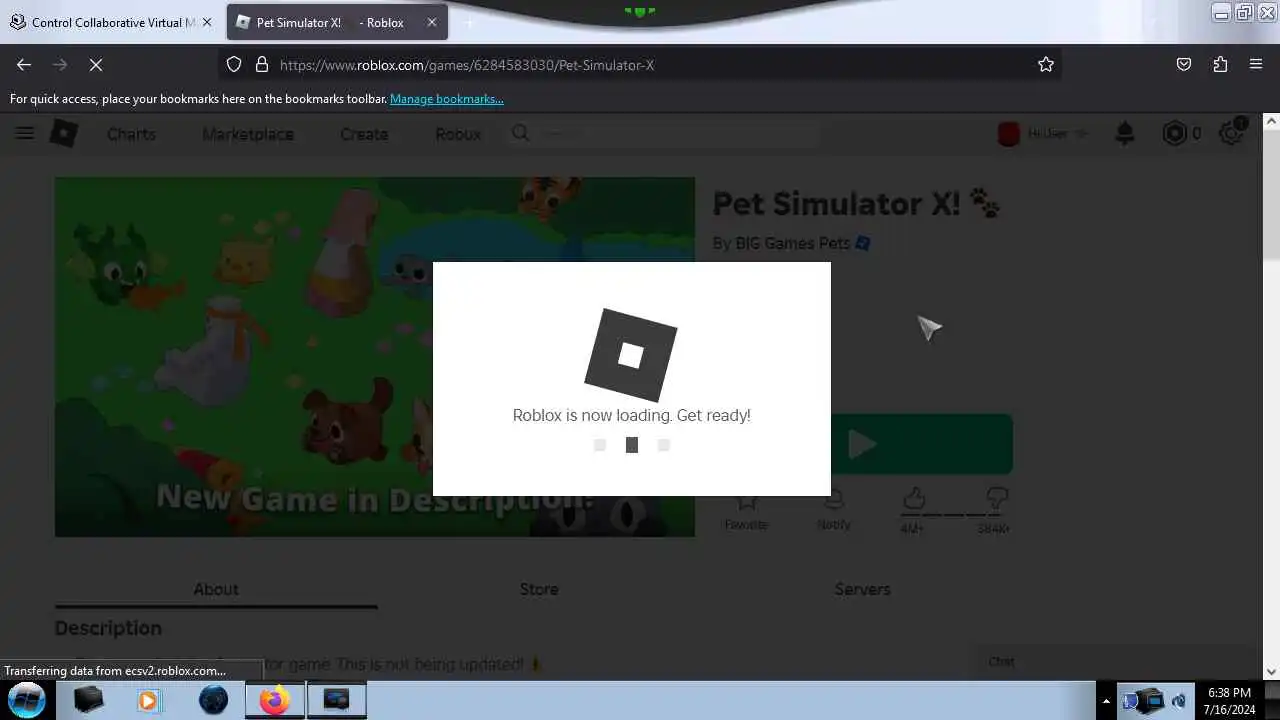Stop the page from loading
Screen dimensions: 1280x720
(96, 64)
